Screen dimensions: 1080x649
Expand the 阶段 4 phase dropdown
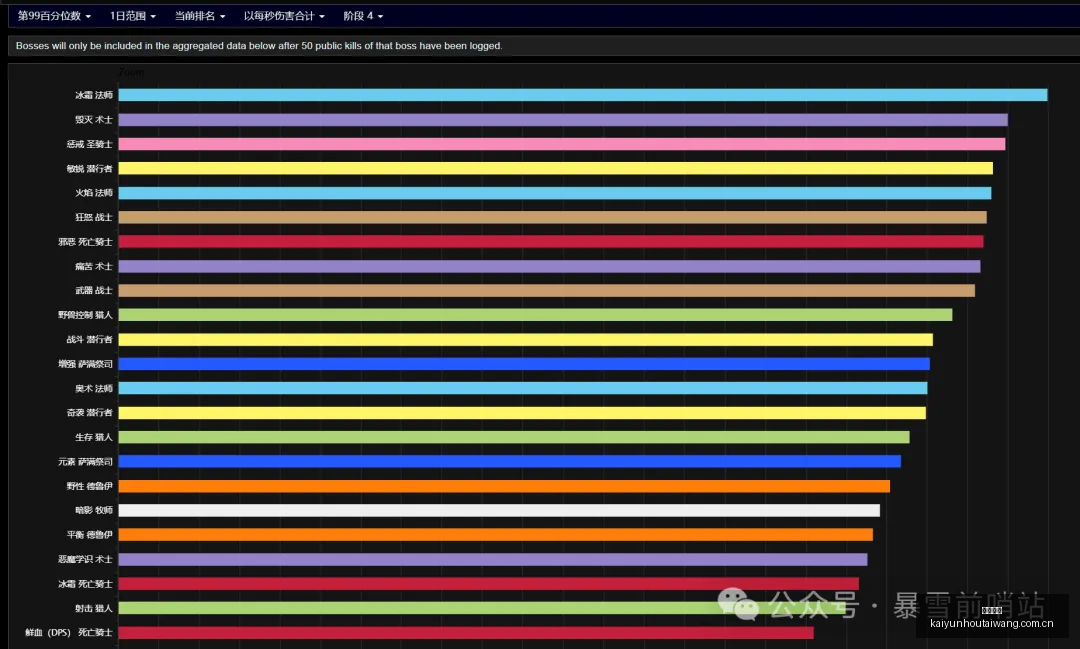[x=363, y=16]
